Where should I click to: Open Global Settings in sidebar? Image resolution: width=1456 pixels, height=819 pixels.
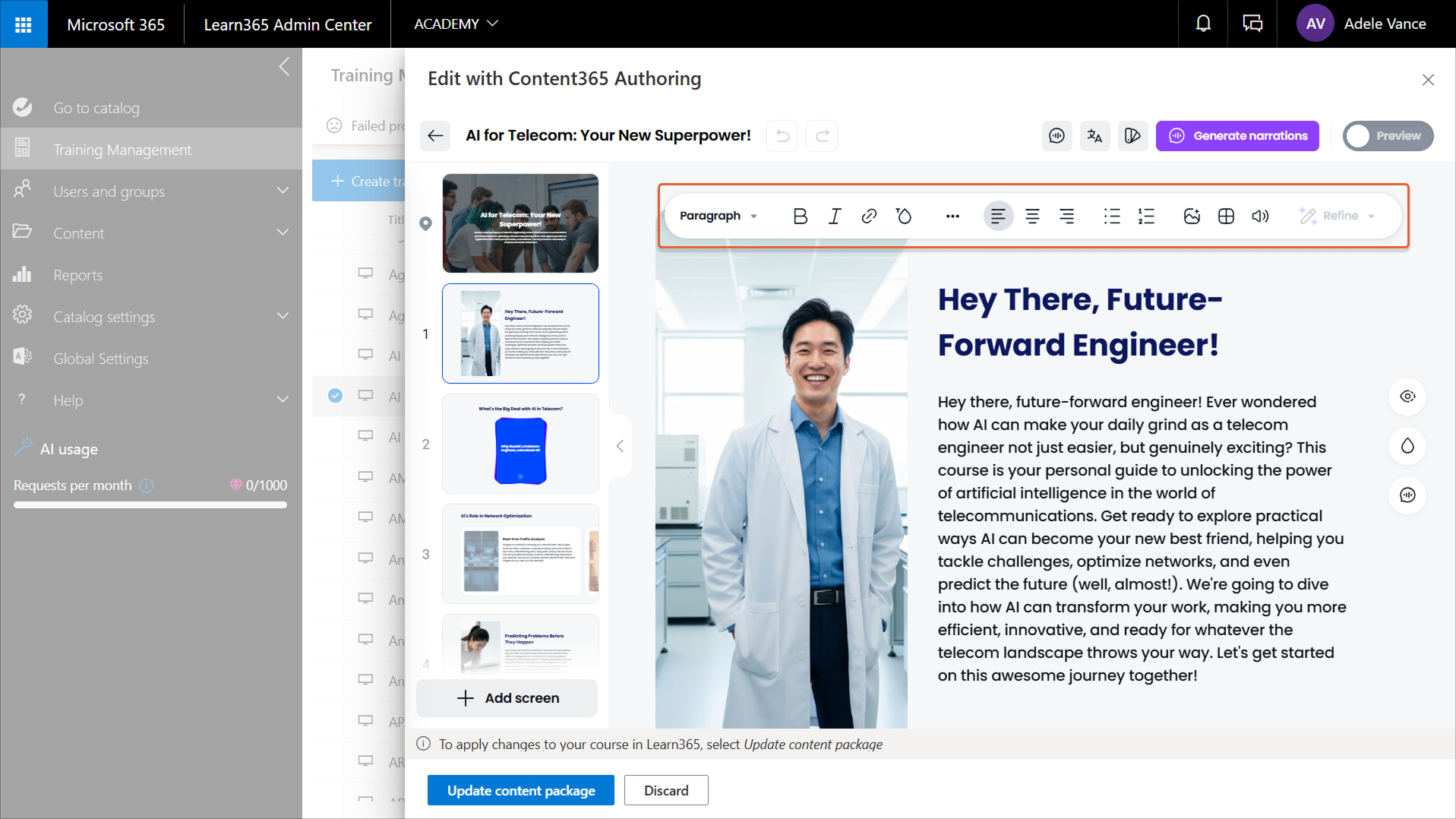coord(100,359)
